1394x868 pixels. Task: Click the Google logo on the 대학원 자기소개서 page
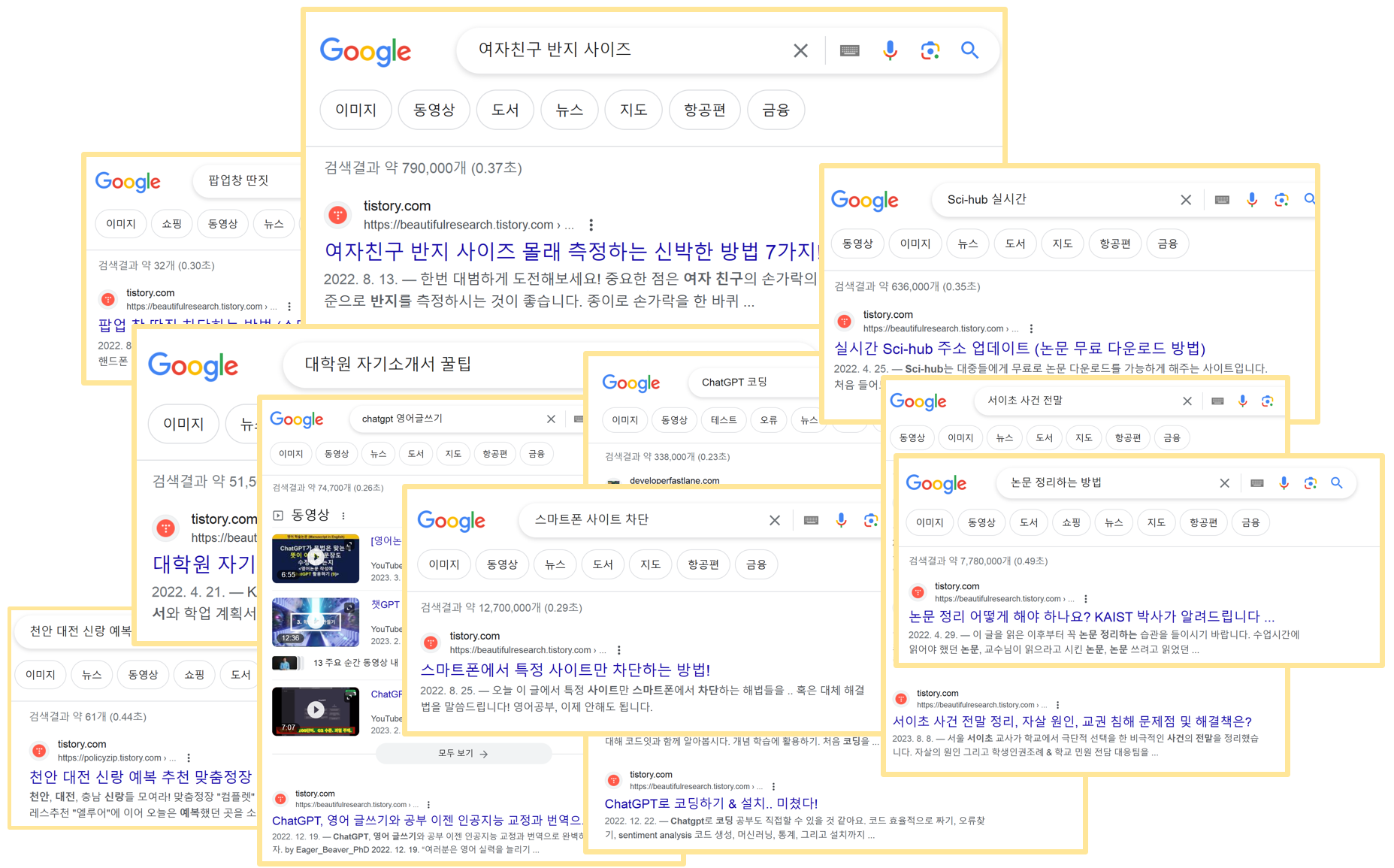192,366
